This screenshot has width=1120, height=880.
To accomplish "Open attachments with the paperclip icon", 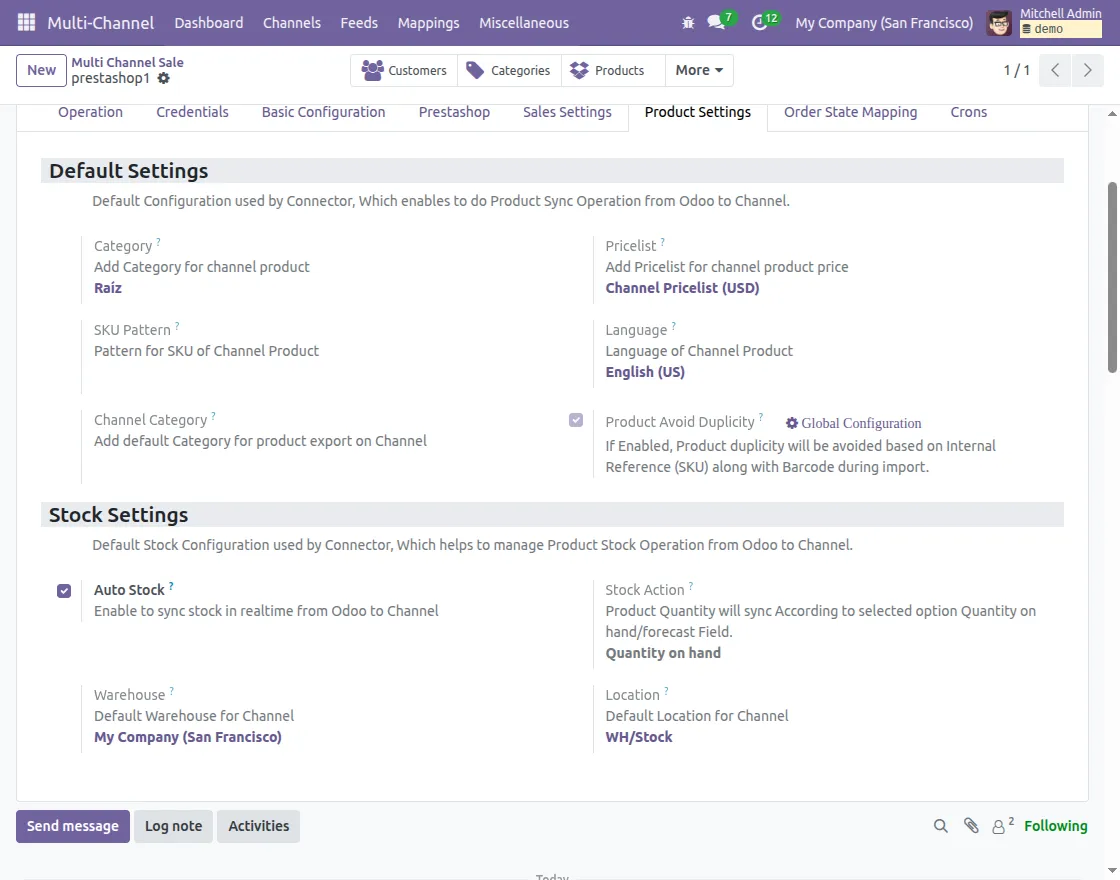I will [x=971, y=826].
